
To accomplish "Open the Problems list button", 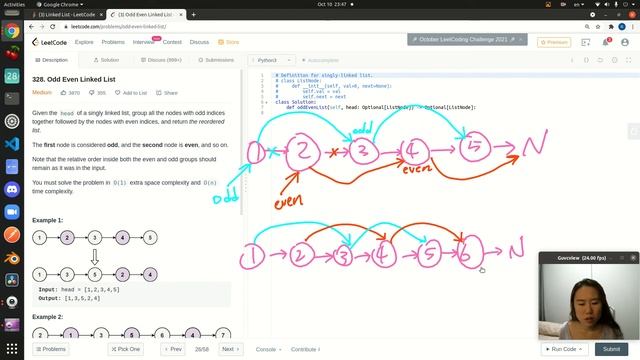I will coord(51,349).
